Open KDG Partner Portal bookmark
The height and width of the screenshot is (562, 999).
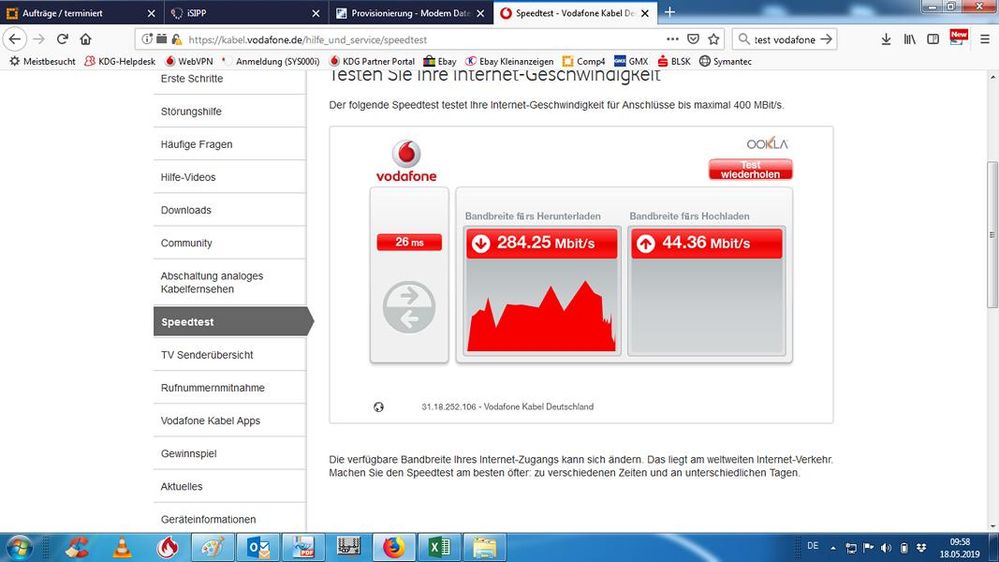click(x=371, y=61)
